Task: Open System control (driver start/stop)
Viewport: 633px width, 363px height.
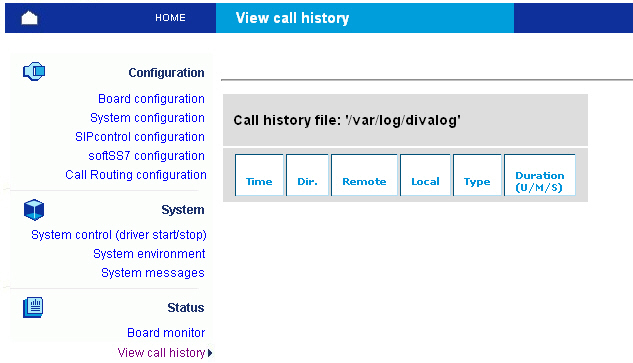Action: coord(119,235)
